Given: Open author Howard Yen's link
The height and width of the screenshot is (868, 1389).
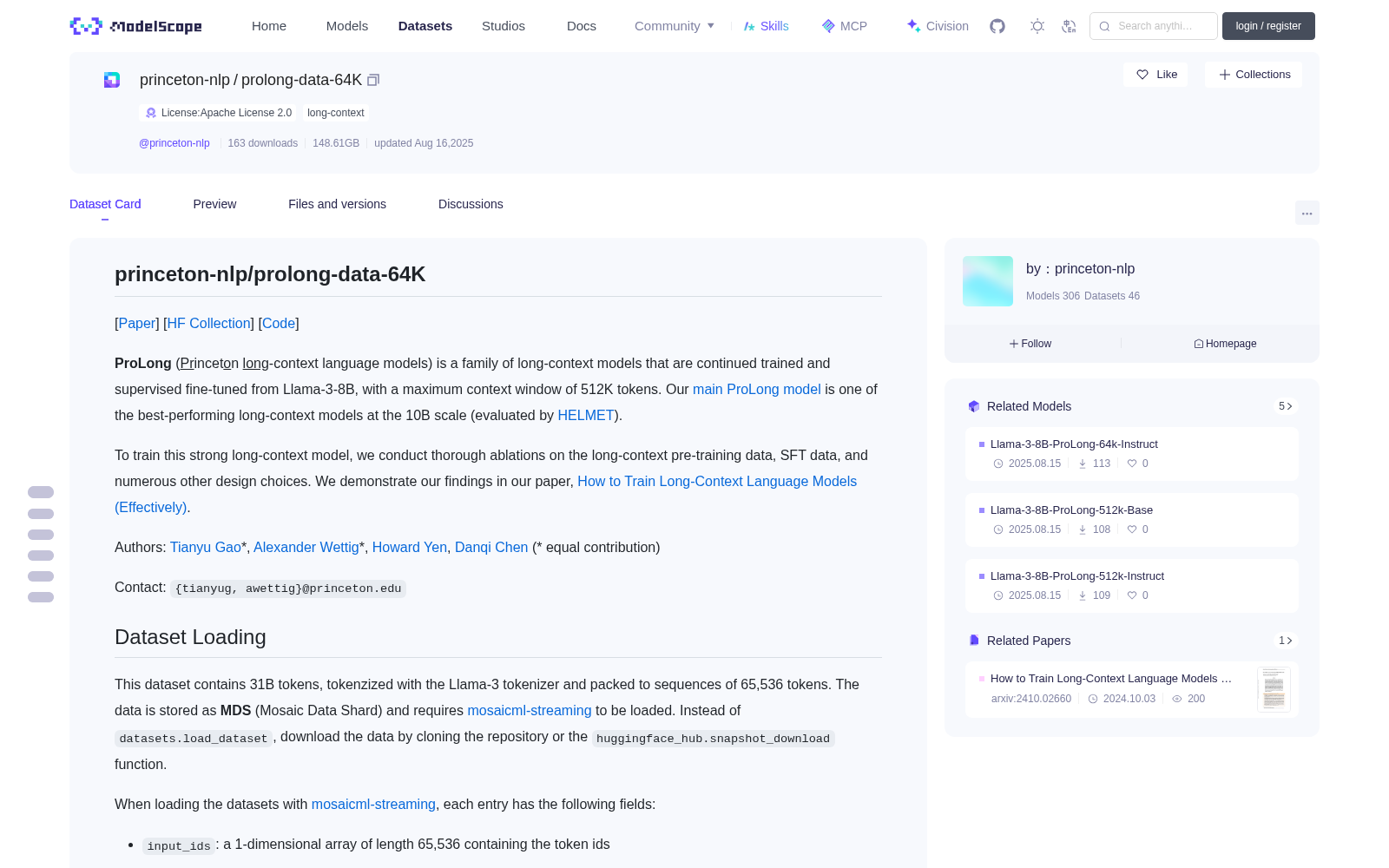Looking at the screenshot, I should click(x=410, y=547).
